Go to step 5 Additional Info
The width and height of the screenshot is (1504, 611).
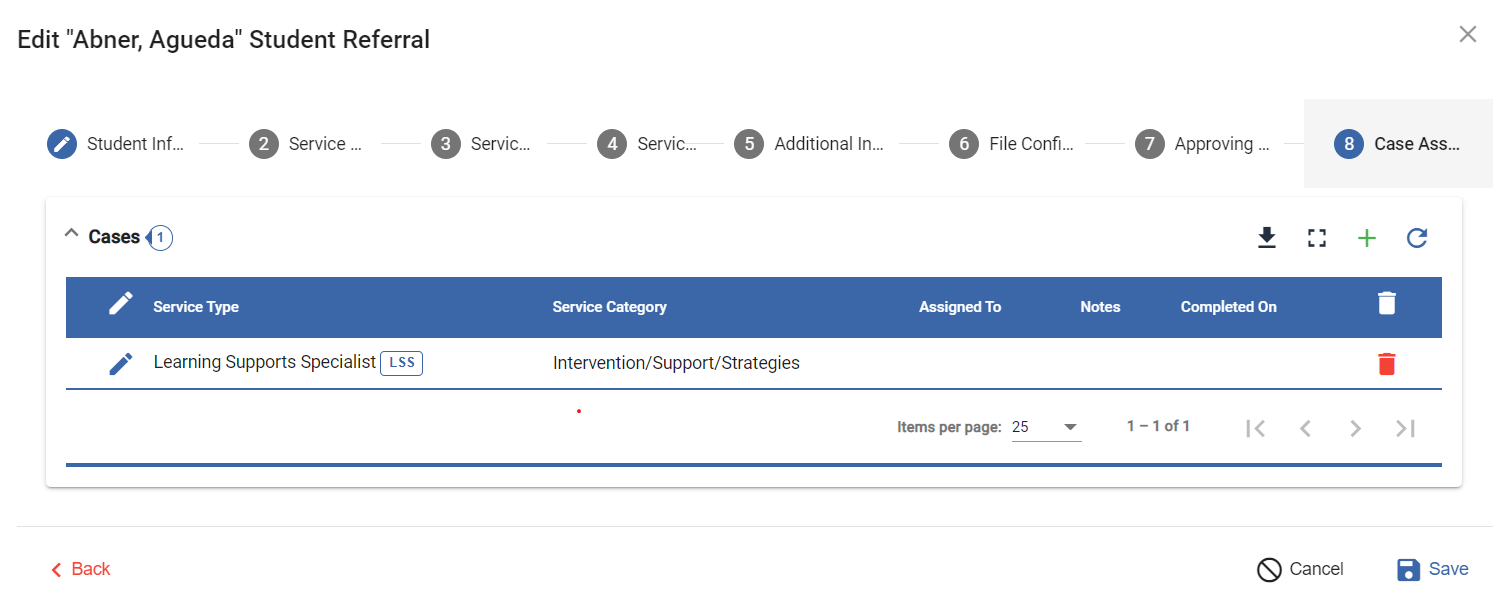(x=809, y=144)
